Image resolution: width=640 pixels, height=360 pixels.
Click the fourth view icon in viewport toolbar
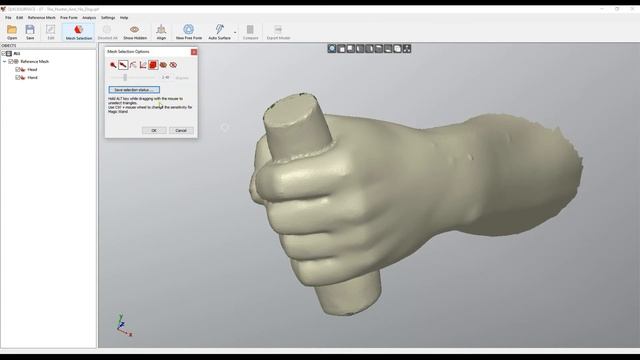point(360,49)
